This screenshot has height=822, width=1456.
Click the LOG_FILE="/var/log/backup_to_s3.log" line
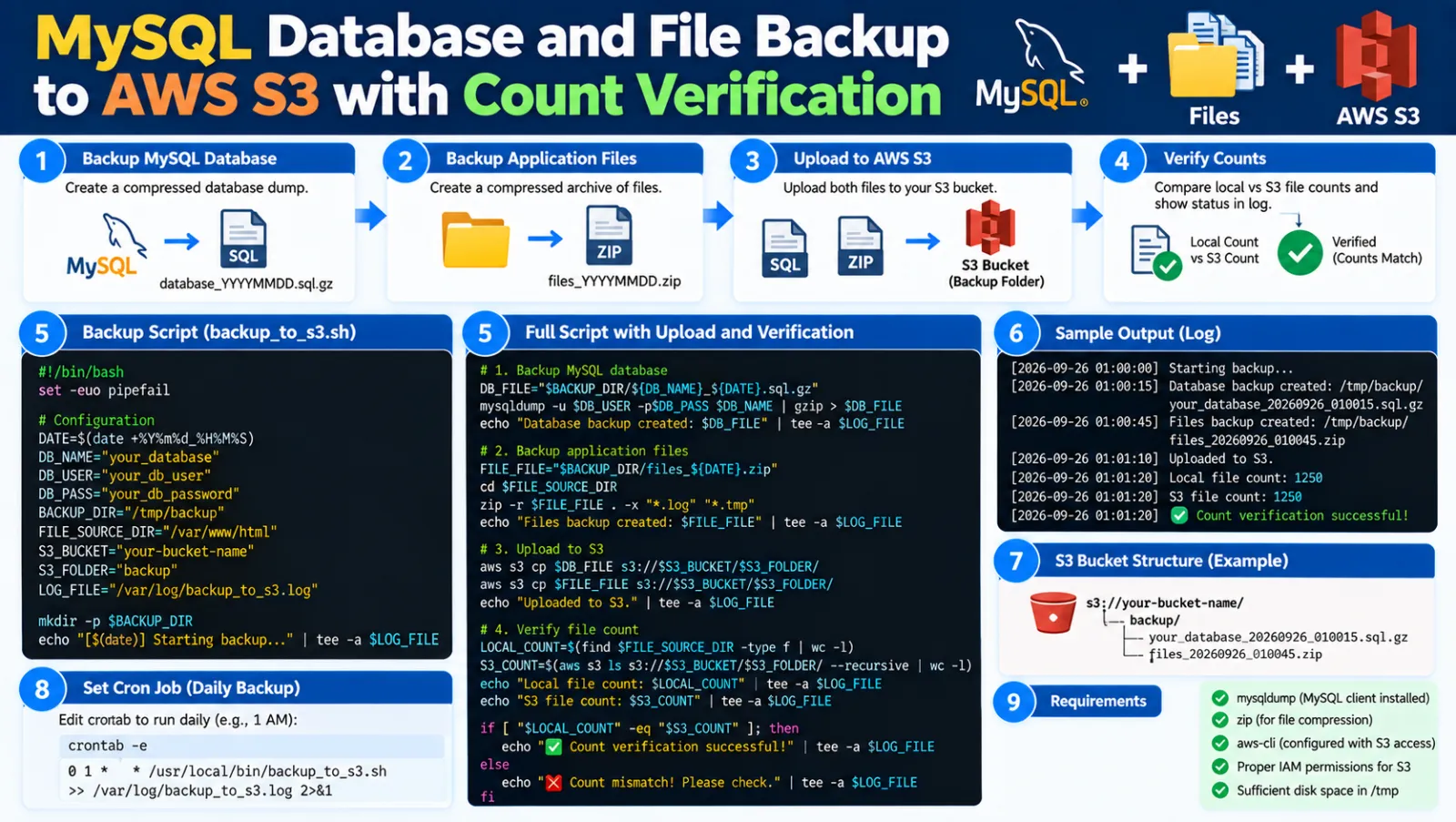tap(177, 591)
